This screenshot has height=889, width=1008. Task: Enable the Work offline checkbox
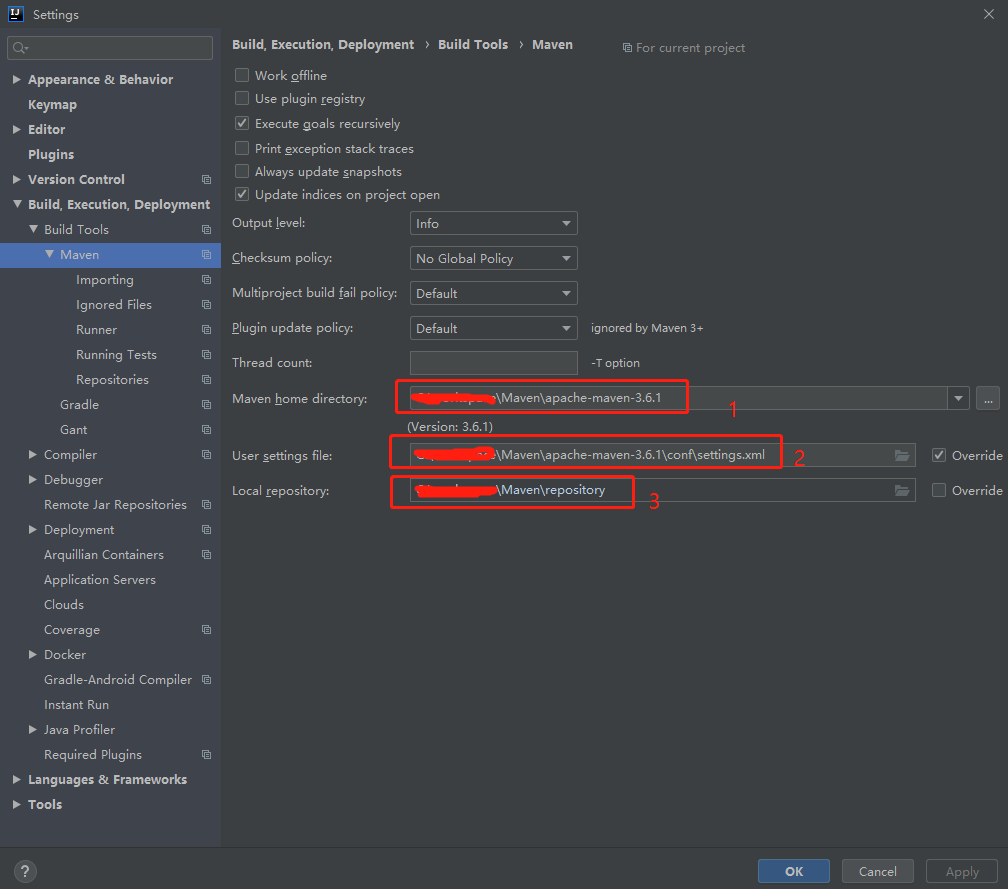pos(242,75)
